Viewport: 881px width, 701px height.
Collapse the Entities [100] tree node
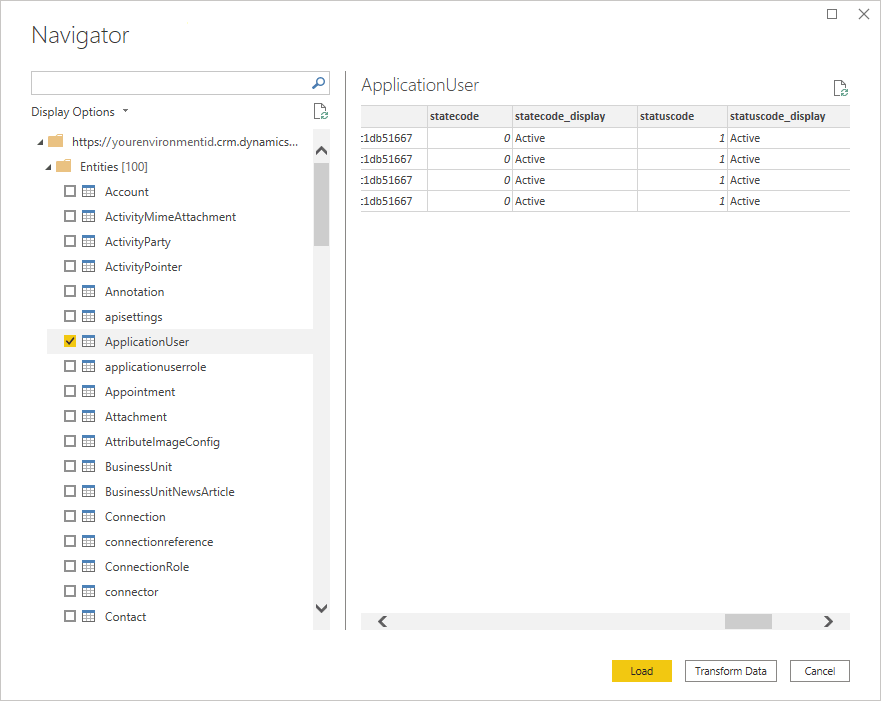tap(48, 167)
